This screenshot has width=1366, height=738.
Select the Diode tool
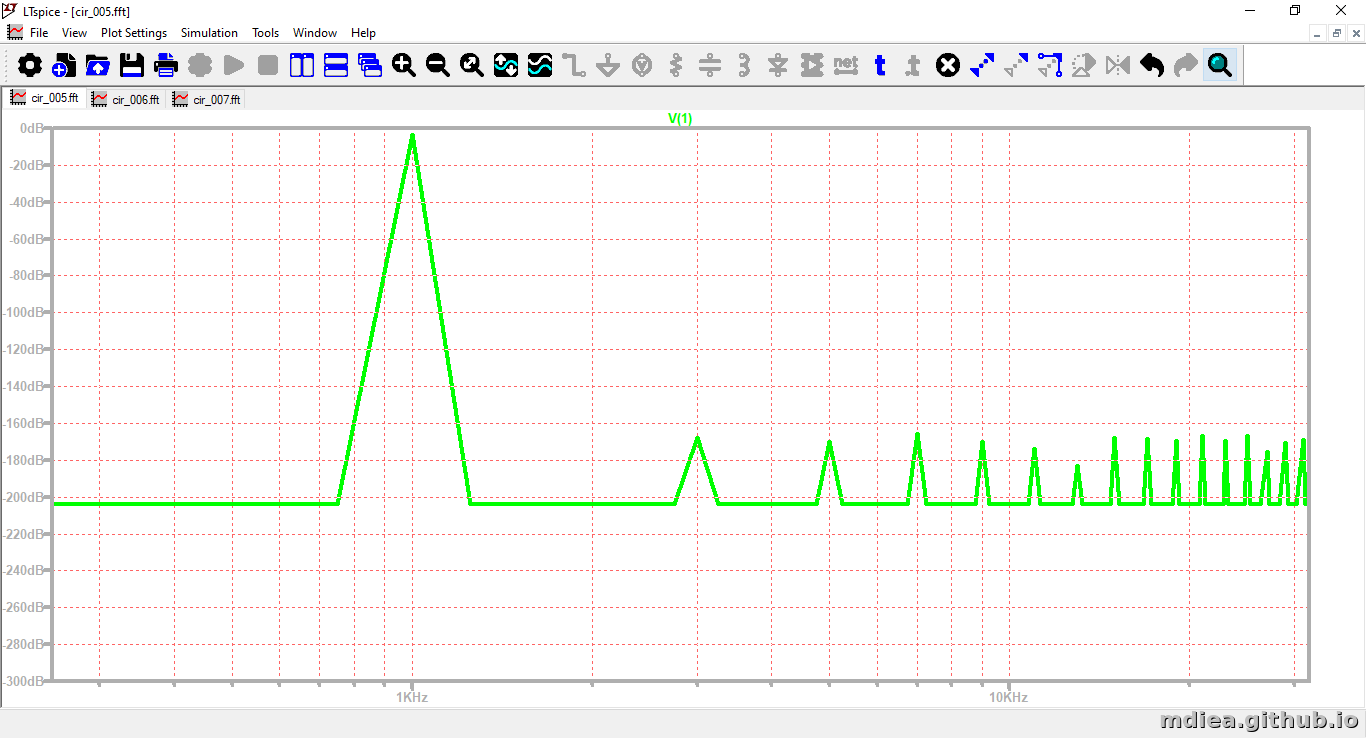tap(778, 66)
